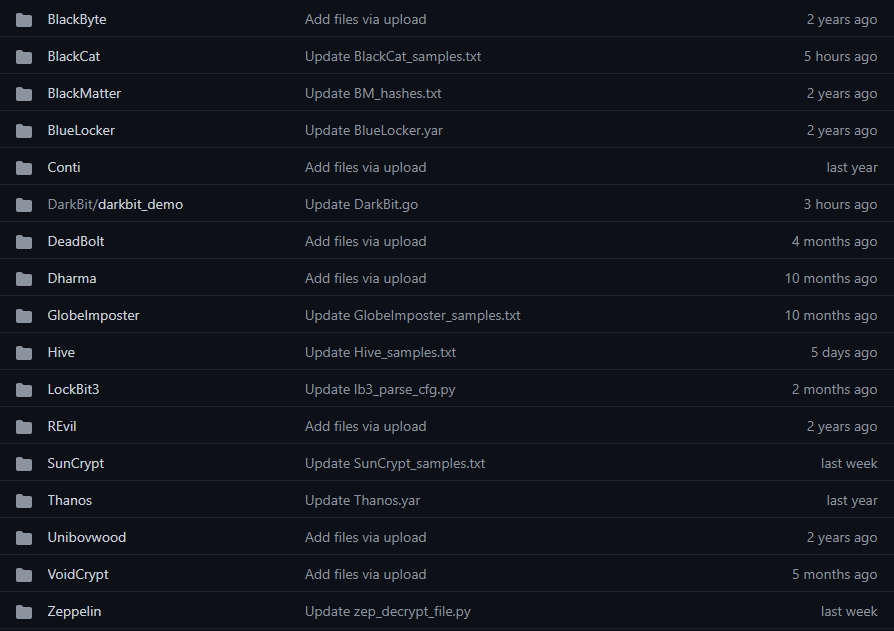894x631 pixels.
Task: Open commit "Update zep_decrypt_file.py"
Action: pyautogui.click(x=388, y=611)
